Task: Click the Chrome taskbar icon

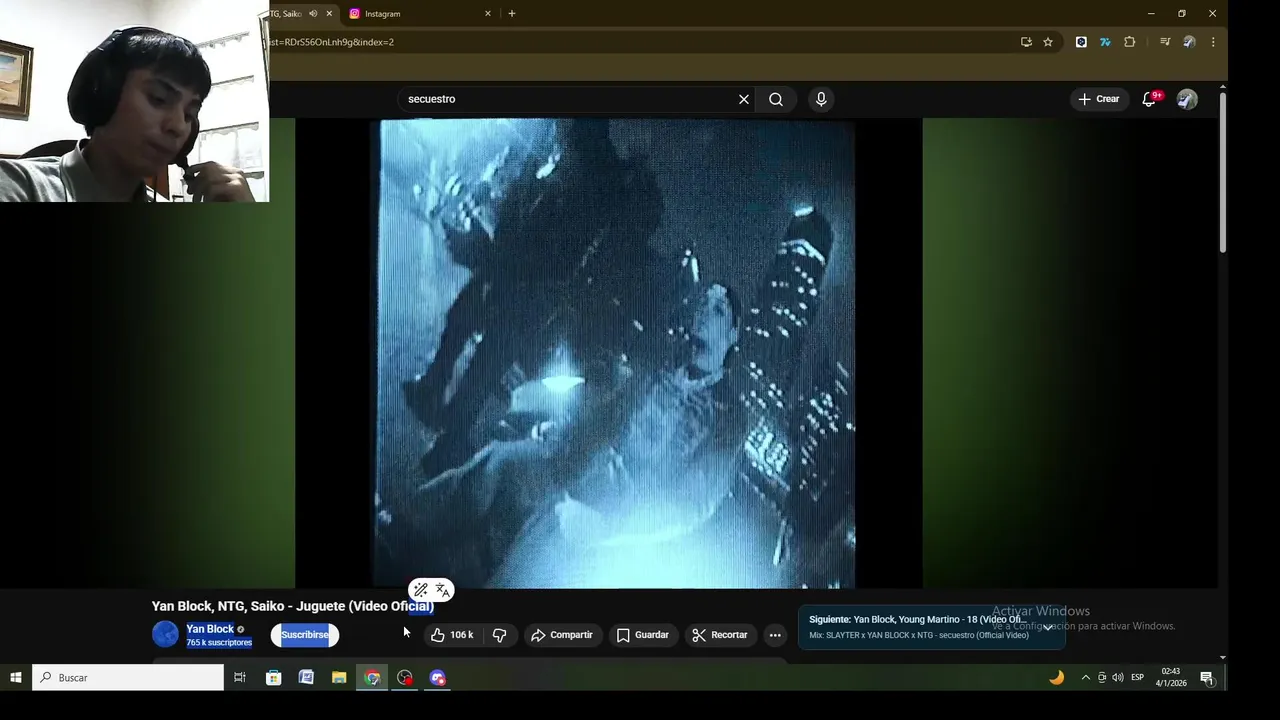Action: click(372, 677)
